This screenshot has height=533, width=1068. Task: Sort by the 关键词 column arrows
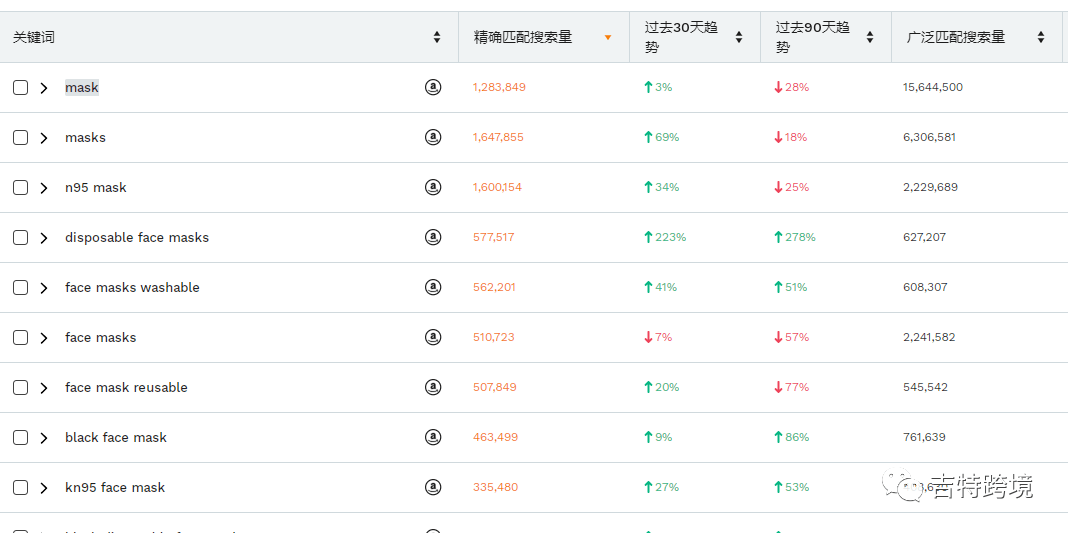click(437, 37)
